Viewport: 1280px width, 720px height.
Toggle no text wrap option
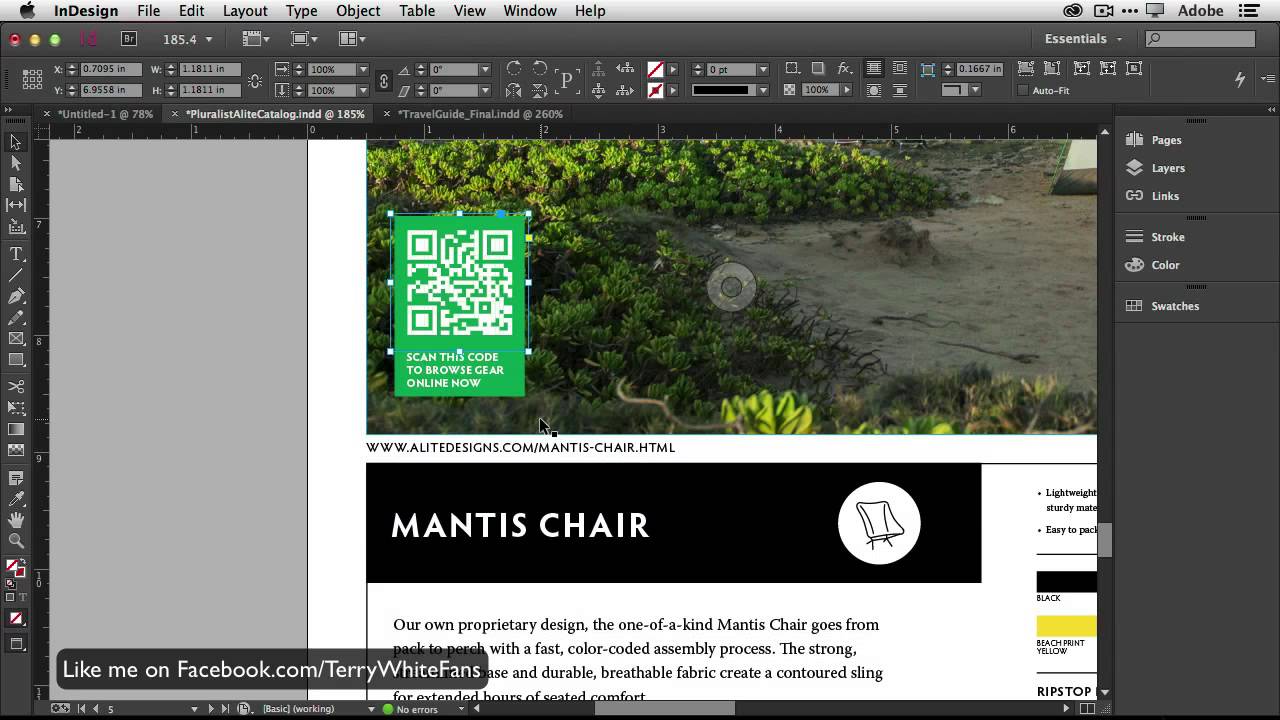tap(874, 69)
